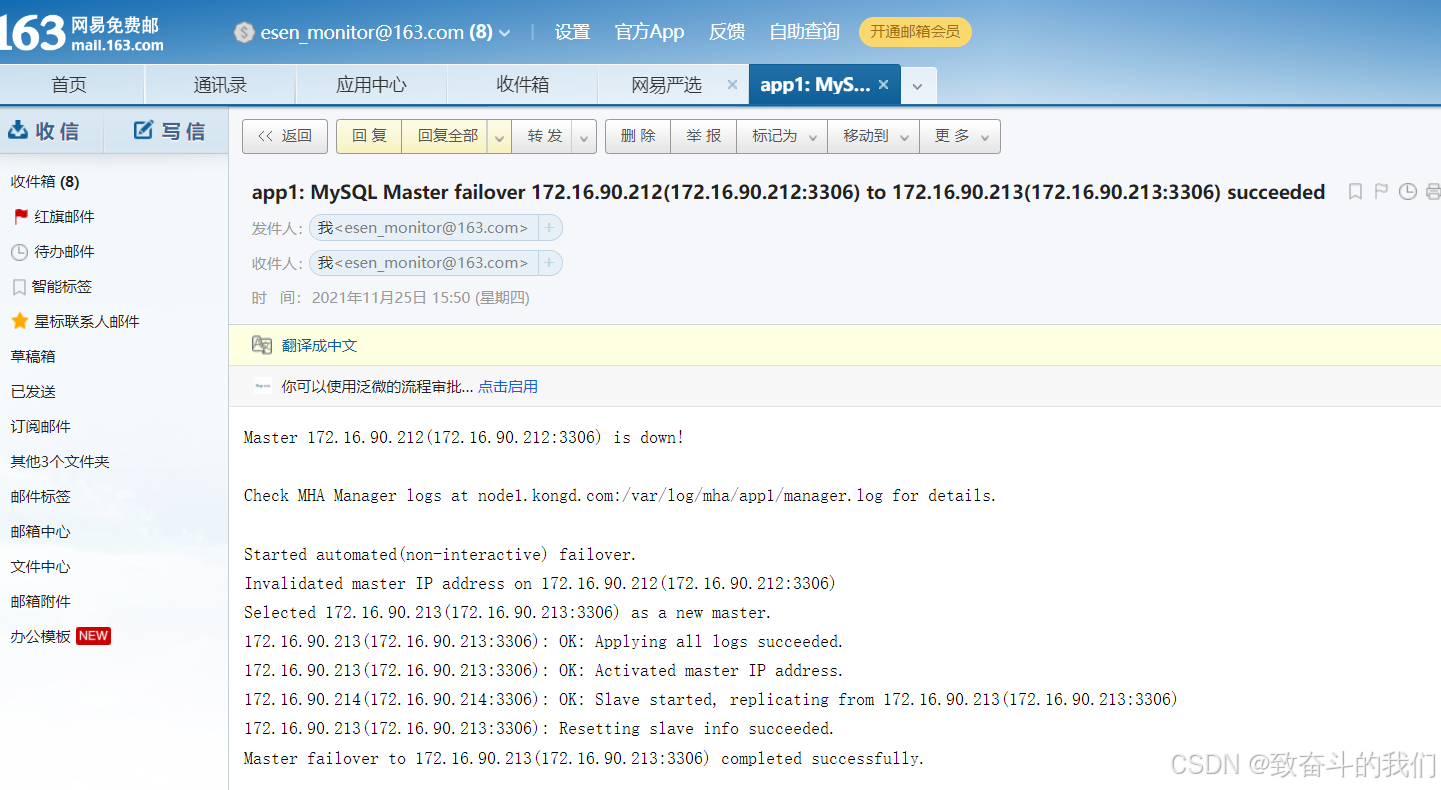Click the 写信 compose pencil icon
The height and width of the screenshot is (790, 1441).
144,130
